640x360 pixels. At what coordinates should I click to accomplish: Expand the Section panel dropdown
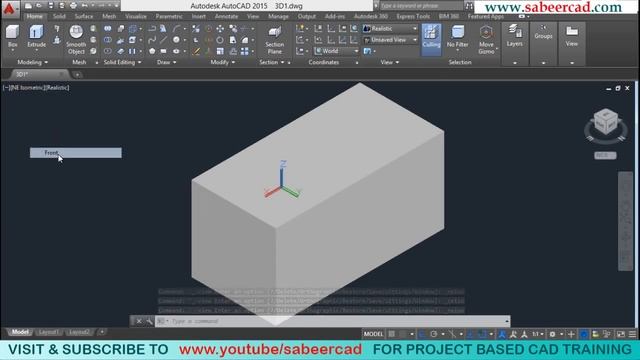(x=271, y=62)
